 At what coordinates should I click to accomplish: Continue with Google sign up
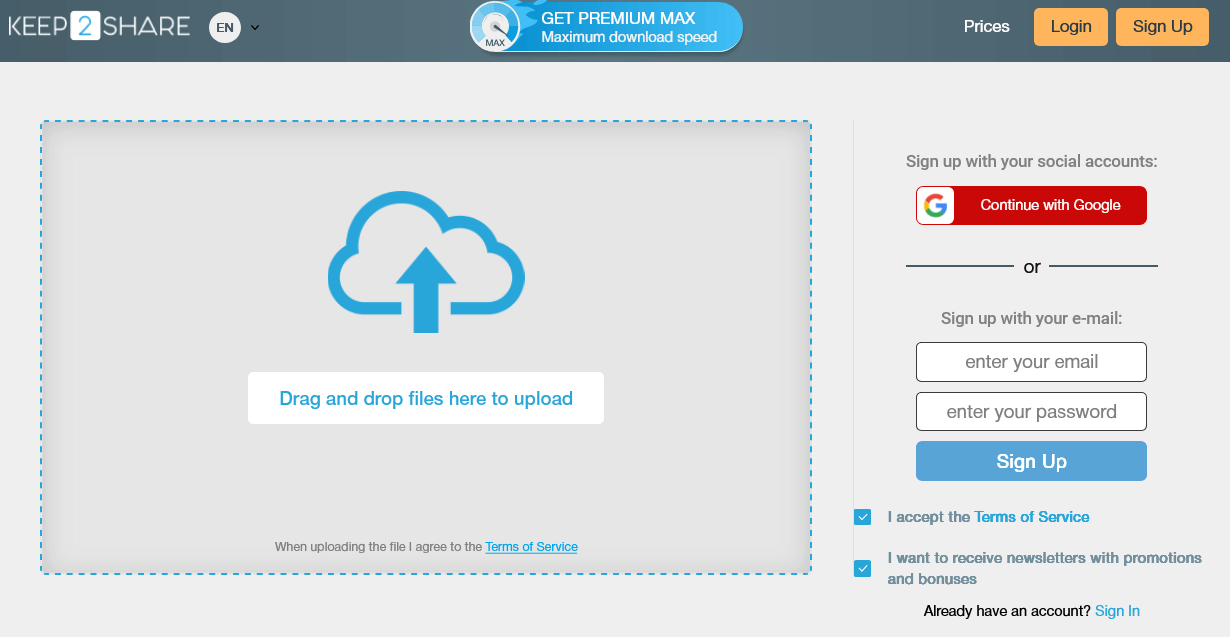click(x=1031, y=205)
